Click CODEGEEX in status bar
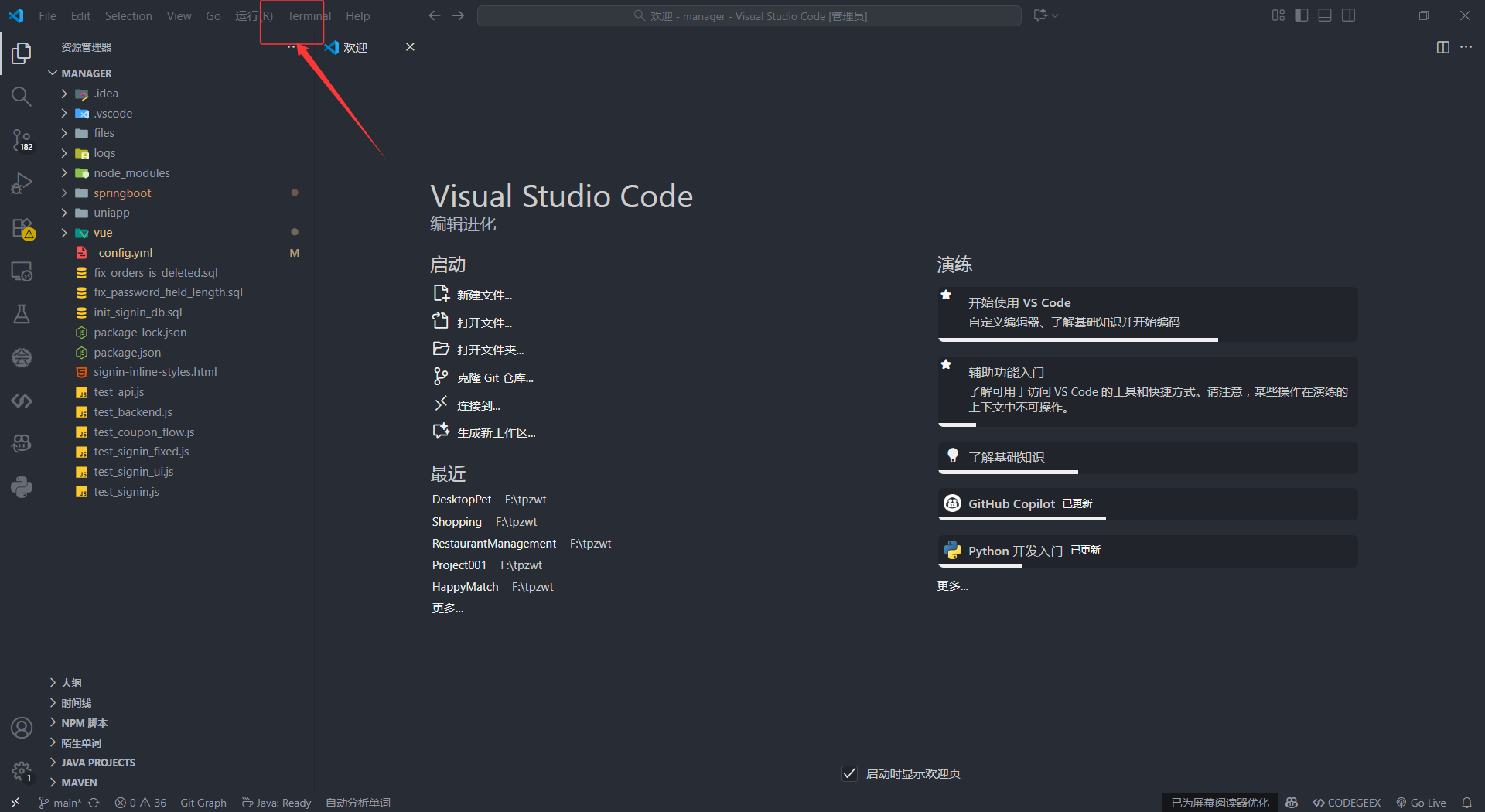Viewport: 1485px width, 812px height. click(x=1347, y=803)
